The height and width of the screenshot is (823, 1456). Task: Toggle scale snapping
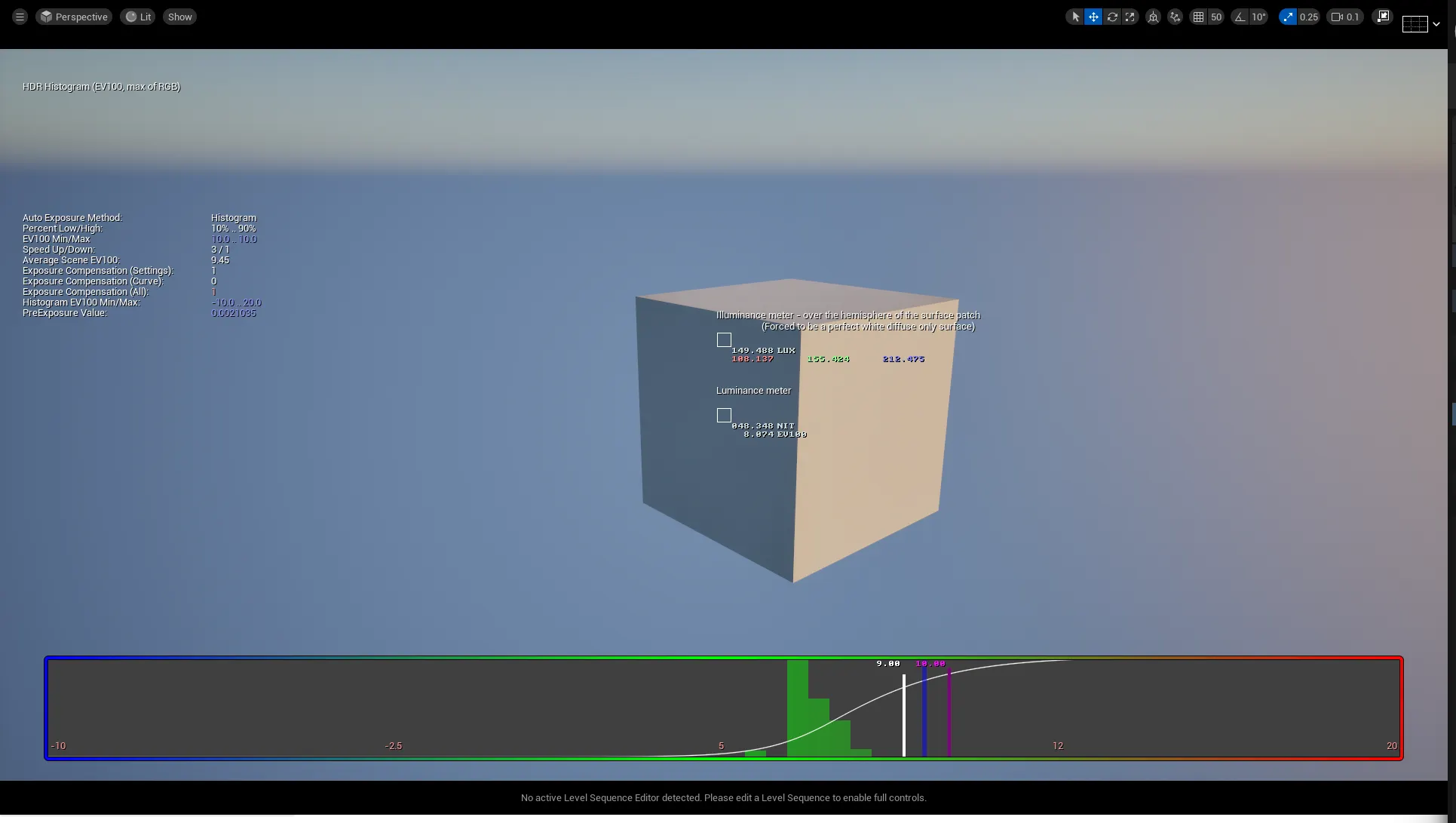coord(1288,17)
